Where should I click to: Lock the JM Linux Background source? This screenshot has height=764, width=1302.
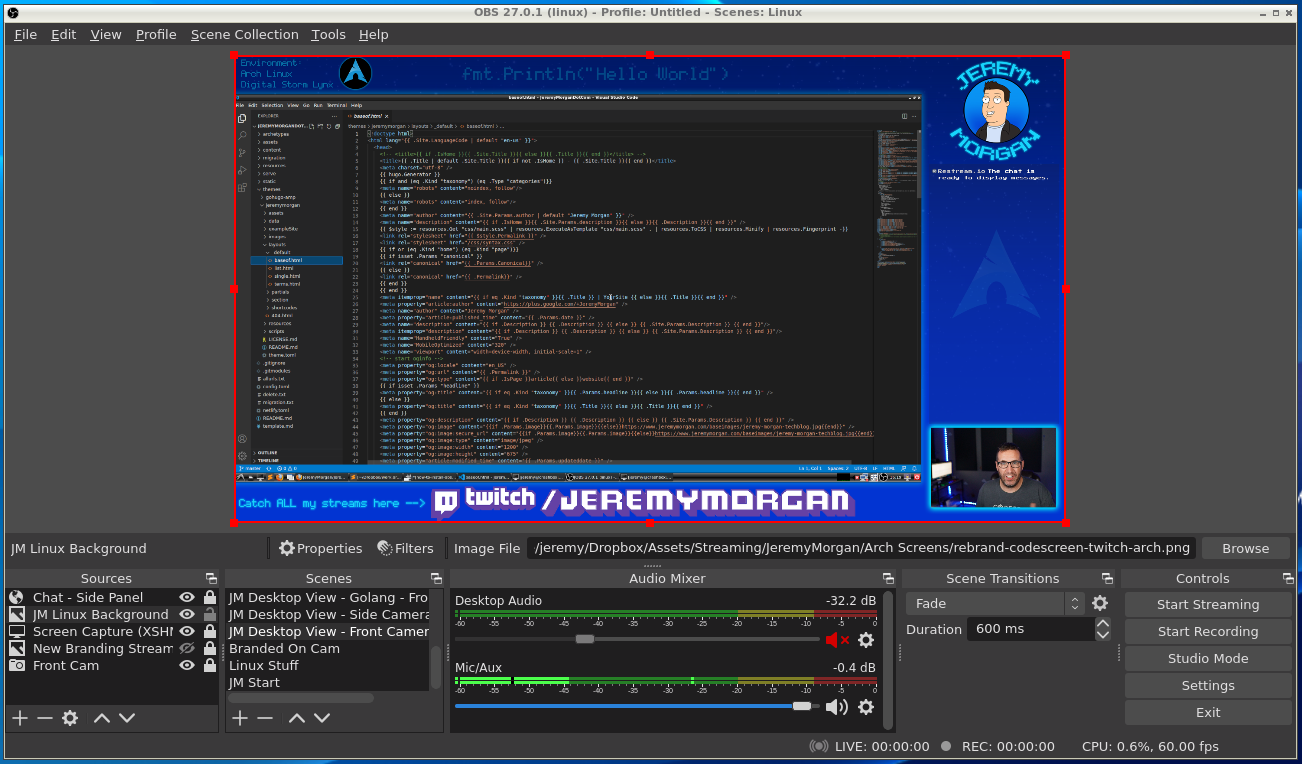(209, 614)
